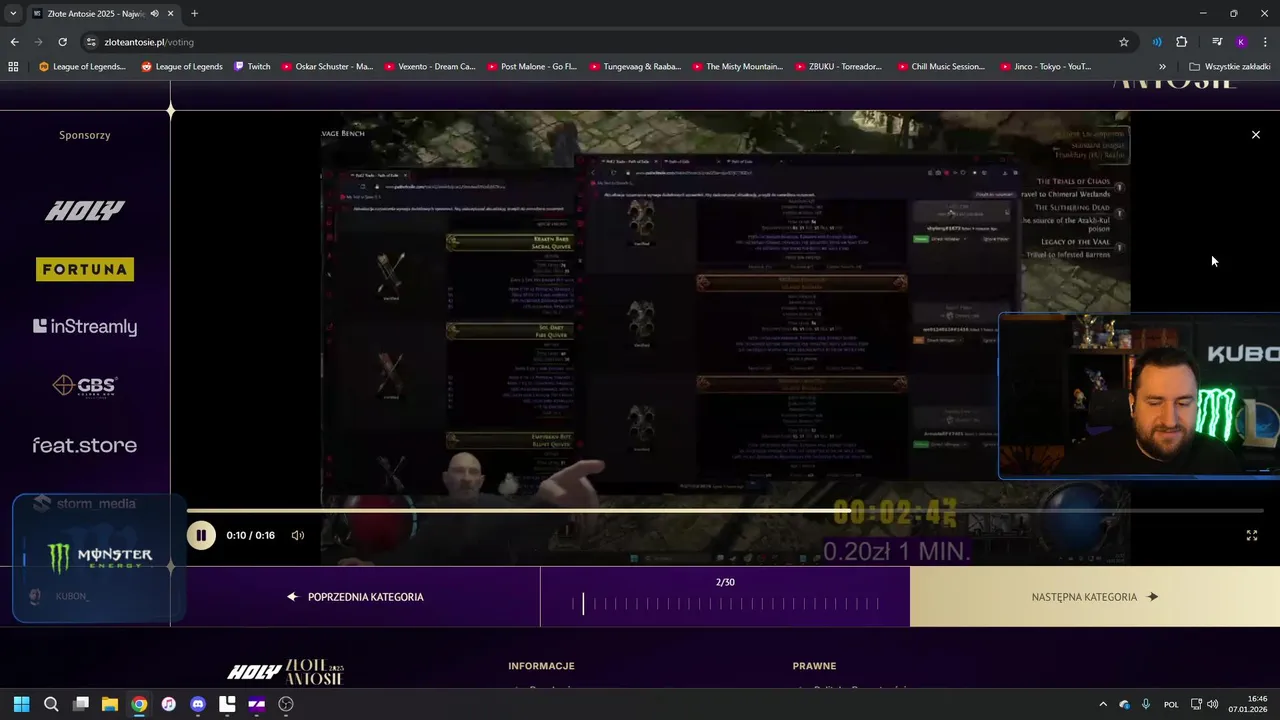Open Windows taskbar search
This screenshot has height=720, width=1280.
[51, 704]
